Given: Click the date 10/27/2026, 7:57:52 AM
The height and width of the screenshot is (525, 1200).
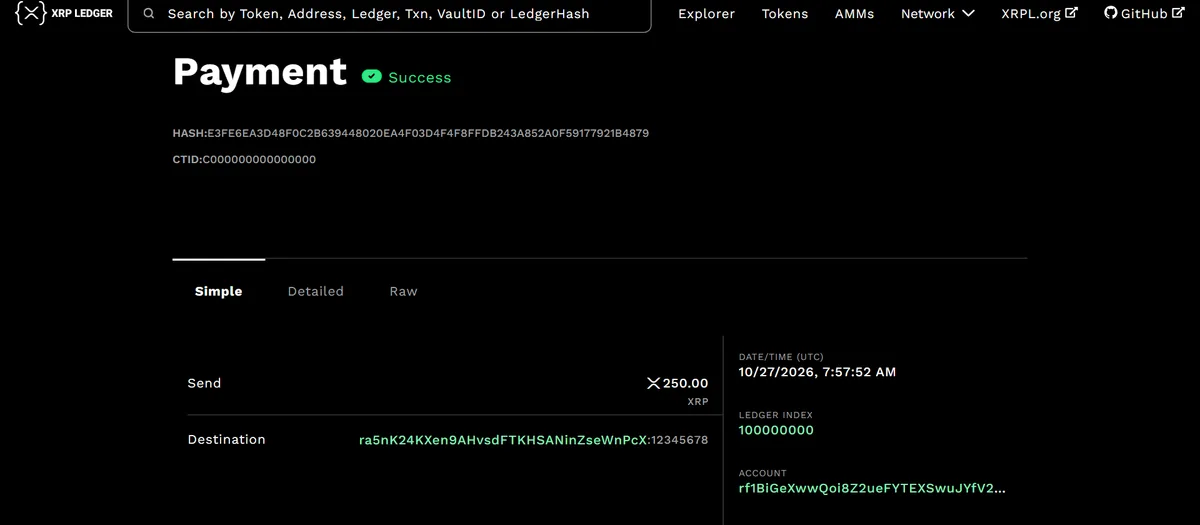Looking at the screenshot, I should pyautogui.click(x=817, y=372).
